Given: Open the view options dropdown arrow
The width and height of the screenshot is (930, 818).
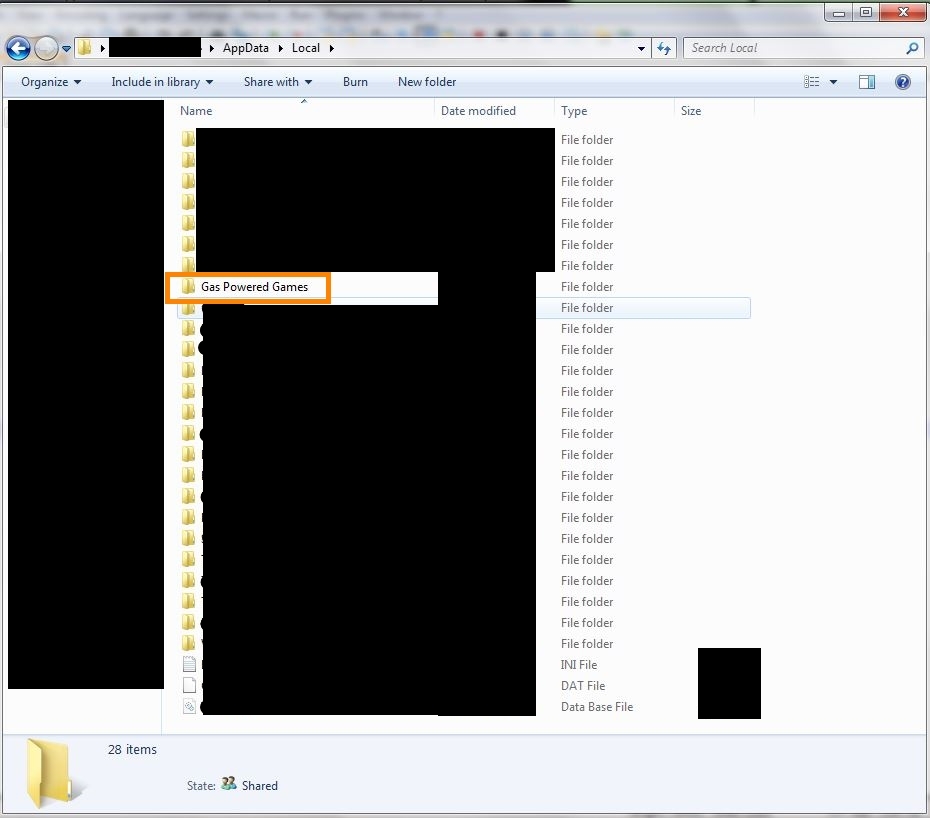Looking at the screenshot, I should pos(834,82).
